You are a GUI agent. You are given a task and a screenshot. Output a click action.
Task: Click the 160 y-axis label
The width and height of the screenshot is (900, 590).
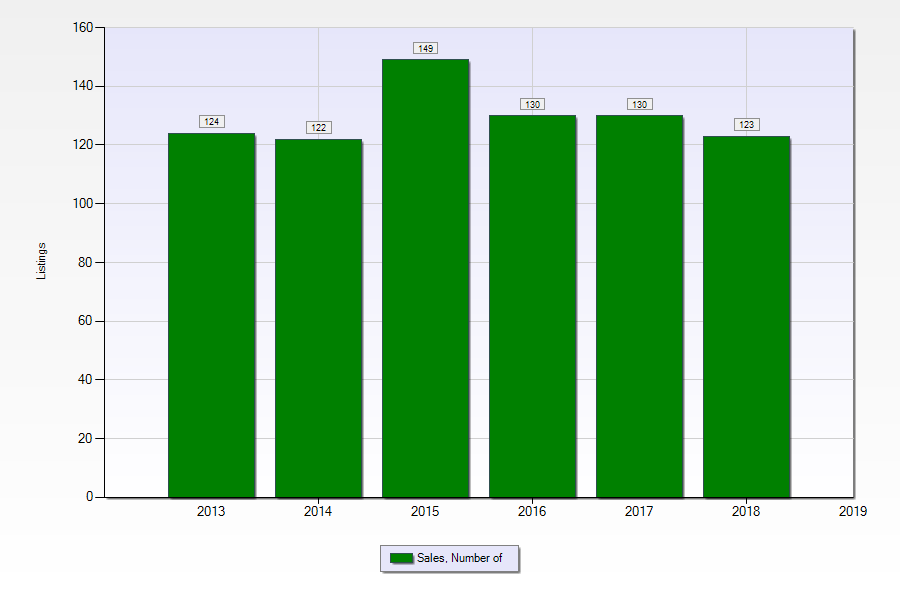[x=83, y=28]
